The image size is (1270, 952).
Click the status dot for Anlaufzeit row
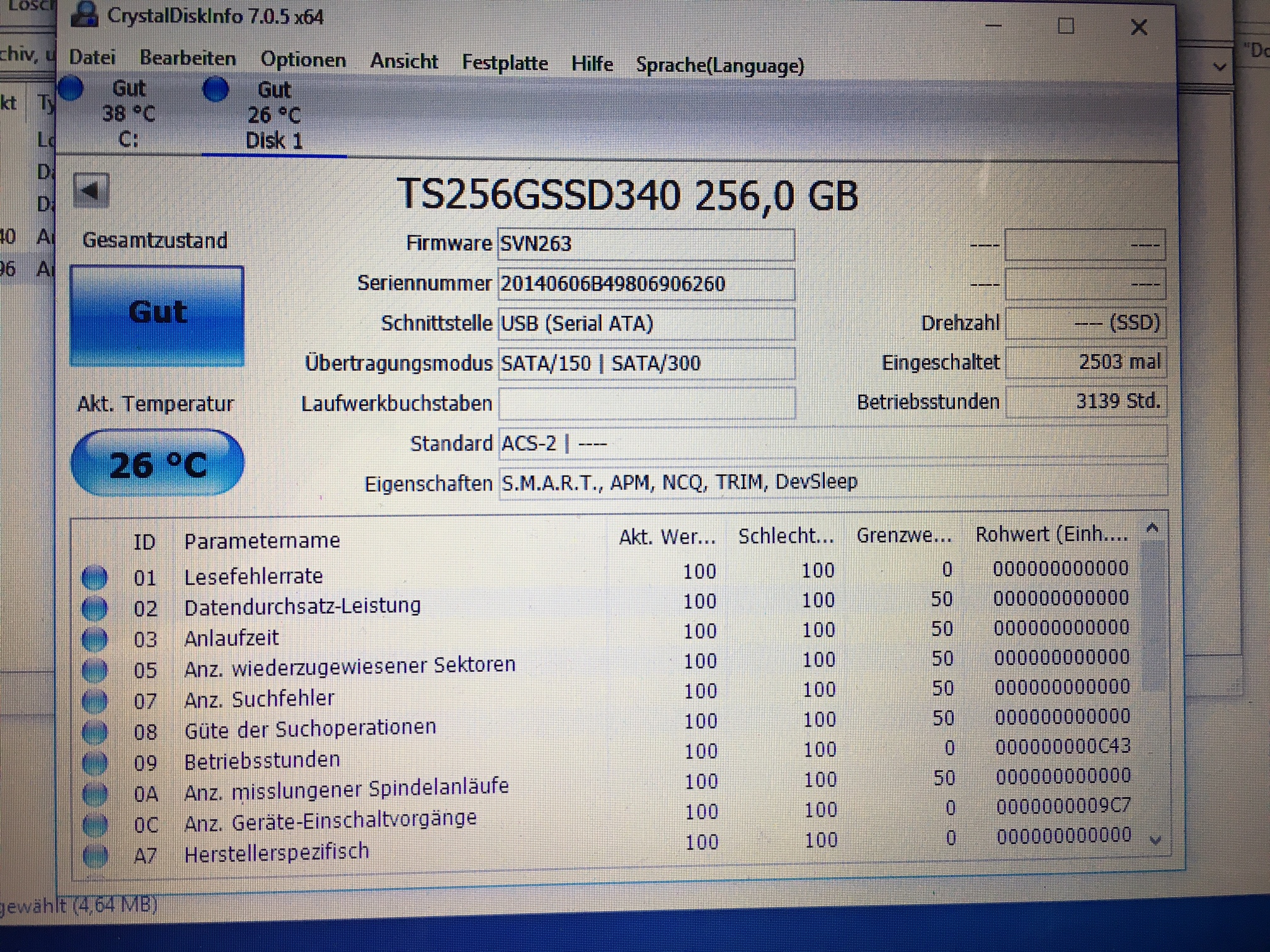(x=94, y=639)
